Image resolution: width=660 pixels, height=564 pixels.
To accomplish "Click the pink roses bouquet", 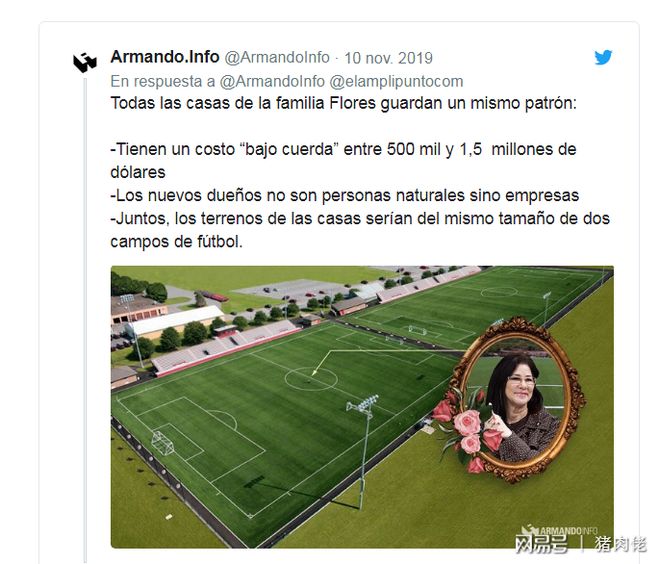I will point(466,429).
